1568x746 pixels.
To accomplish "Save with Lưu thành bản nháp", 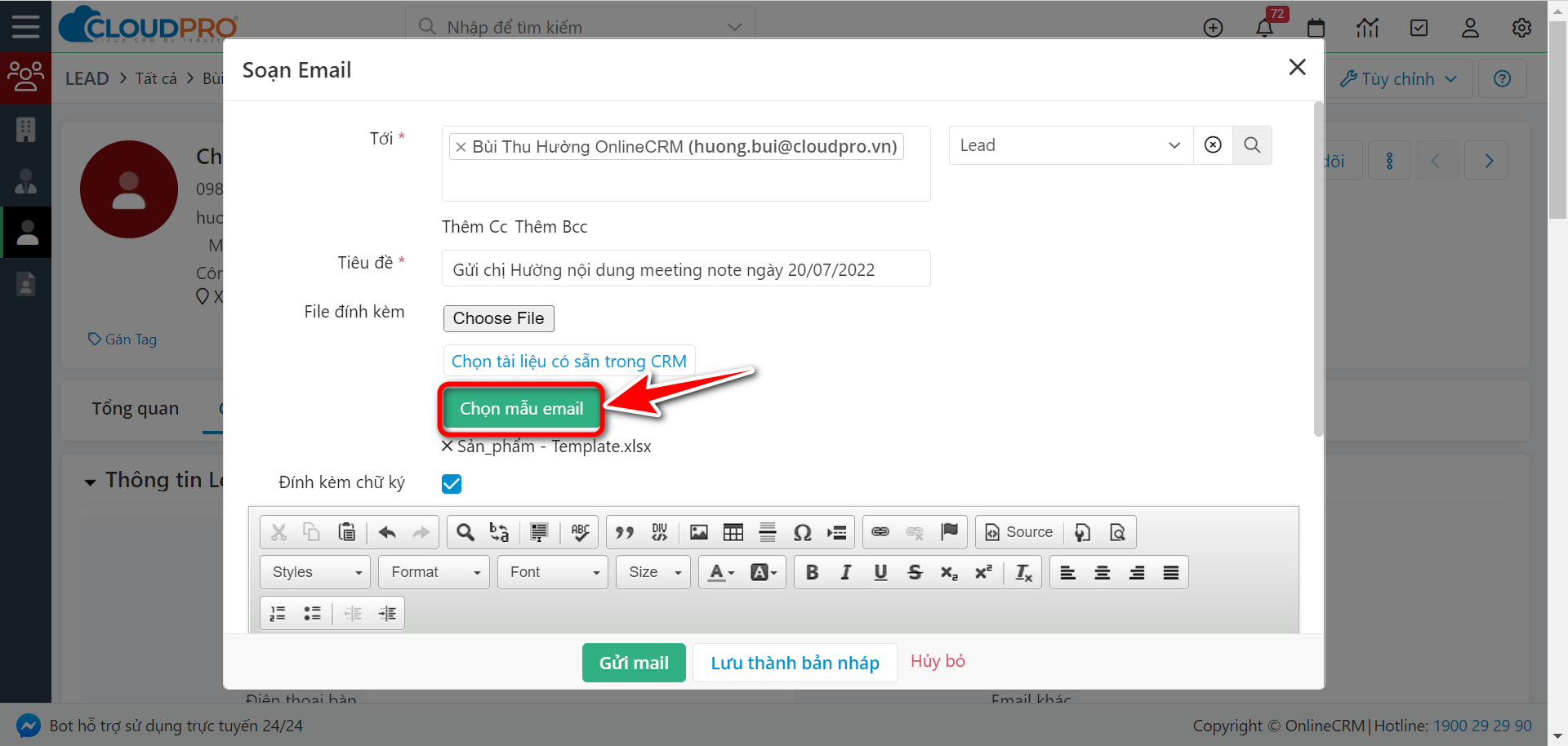I will [x=795, y=663].
